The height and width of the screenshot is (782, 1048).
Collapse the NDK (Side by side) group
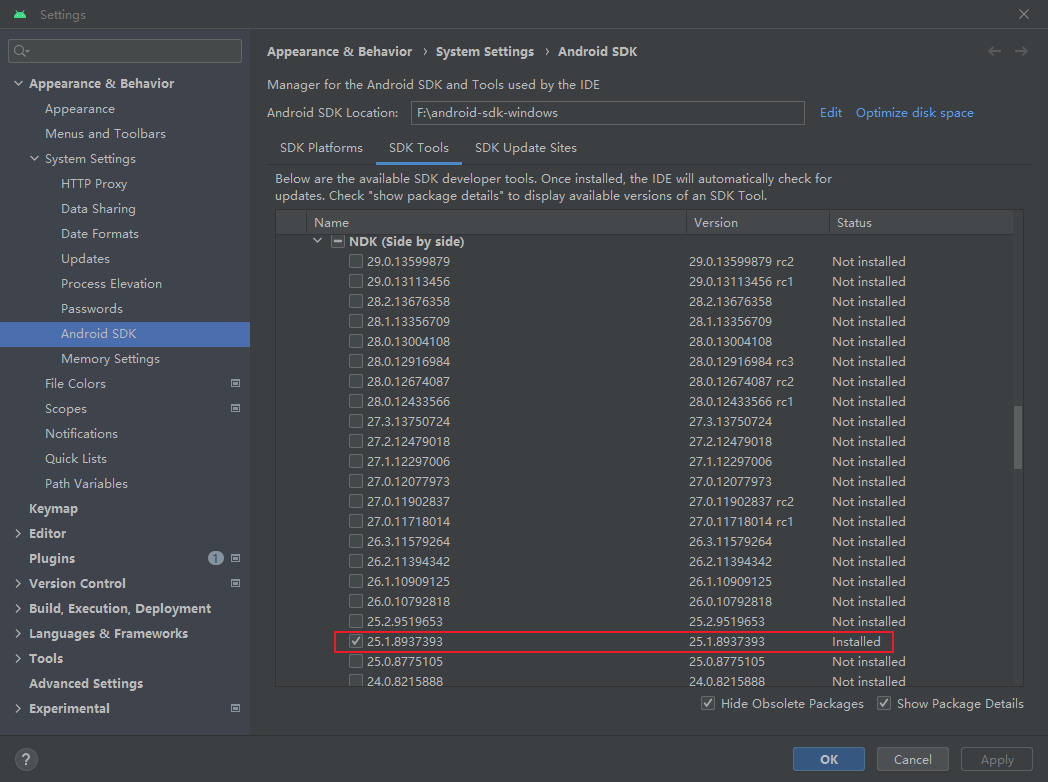pos(318,241)
